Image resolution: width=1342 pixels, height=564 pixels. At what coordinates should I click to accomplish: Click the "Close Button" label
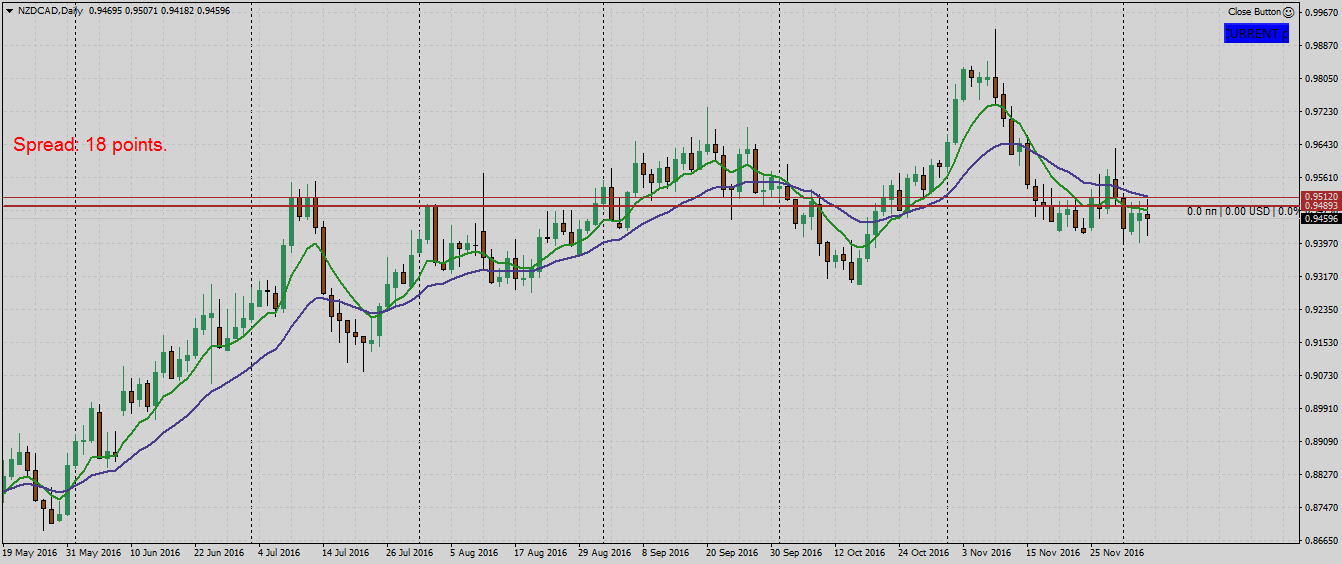1254,12
